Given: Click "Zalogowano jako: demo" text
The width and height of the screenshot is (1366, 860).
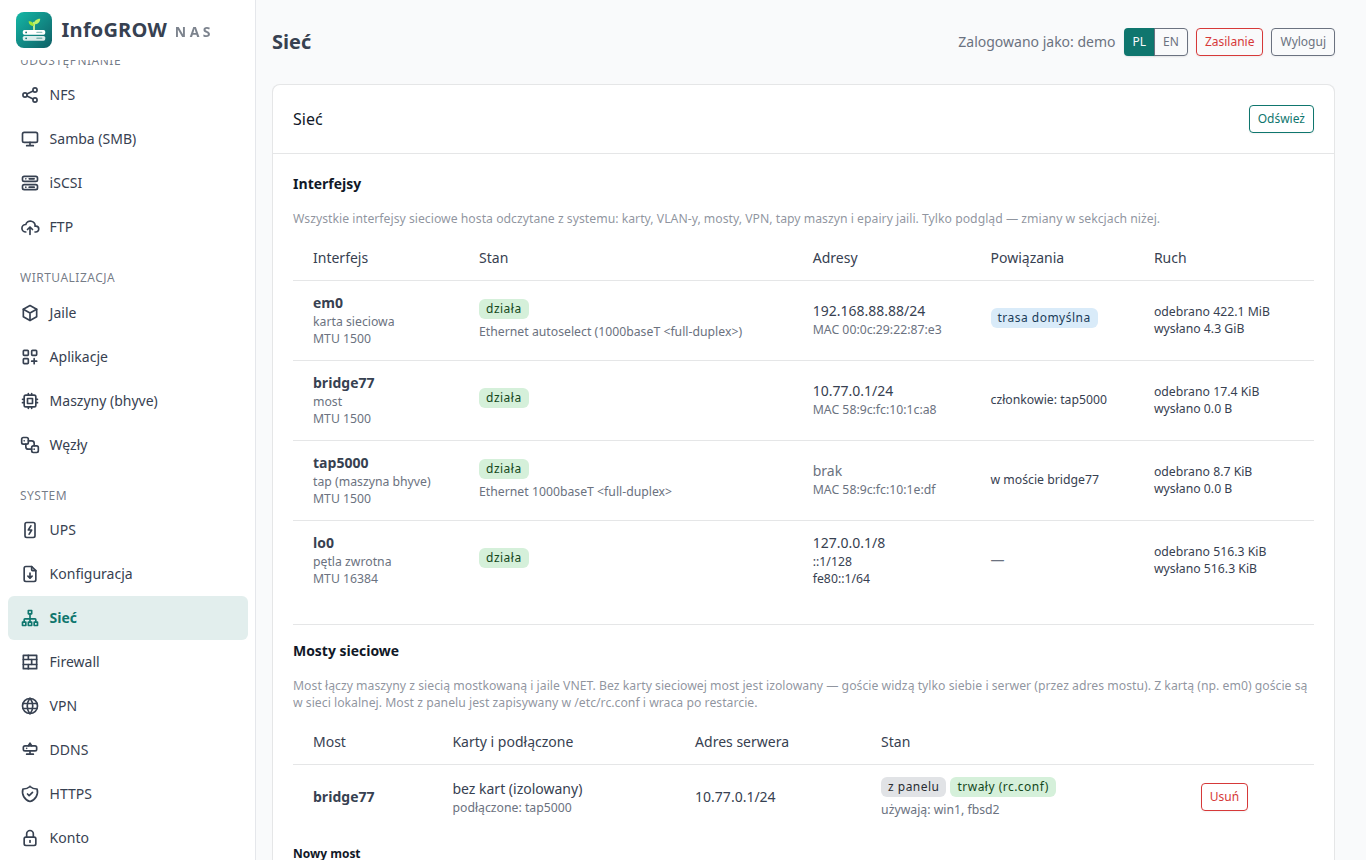Looking at the screenshot, I should [x=1037, y=42].
